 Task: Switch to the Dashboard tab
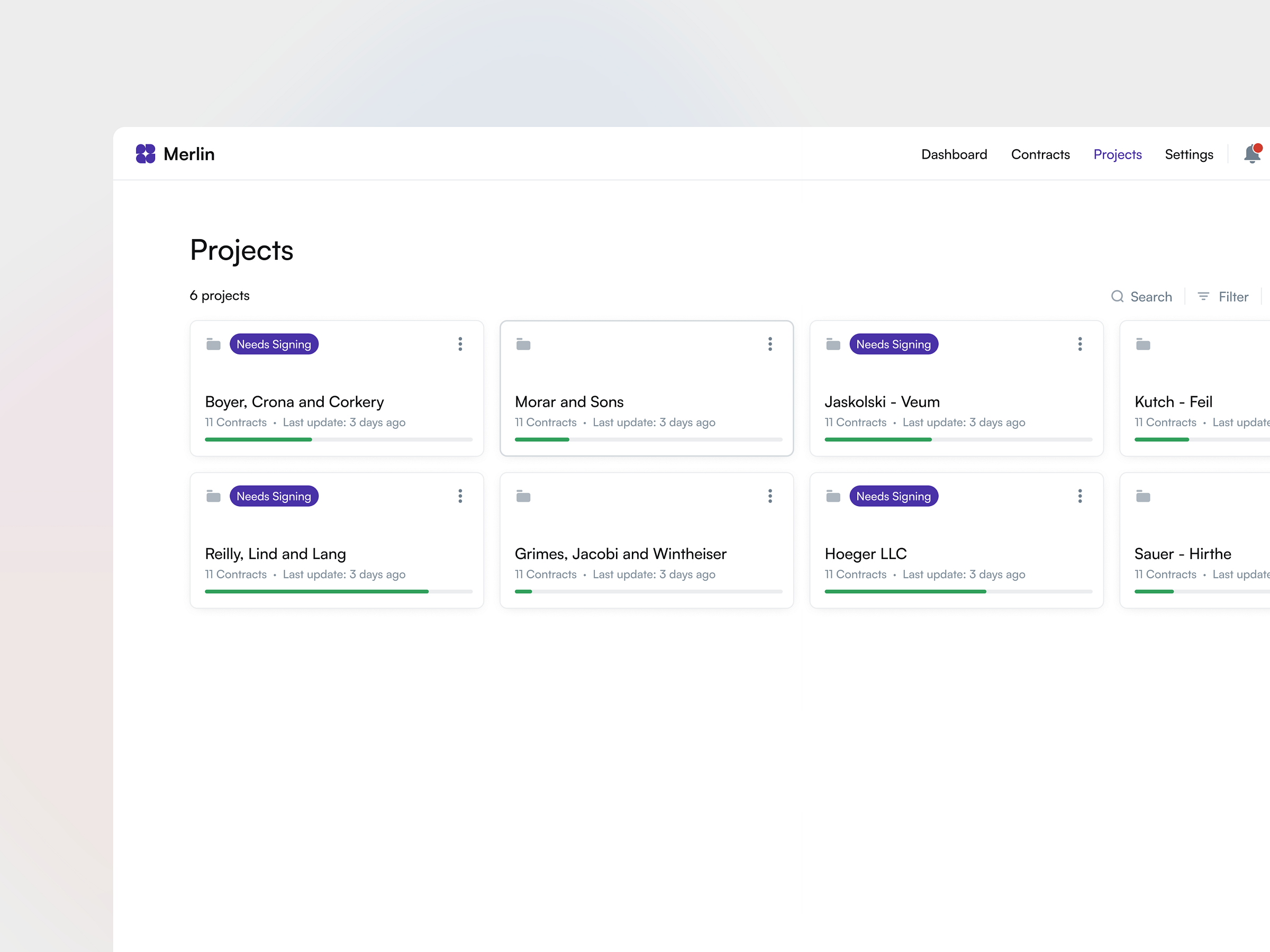(954, 154)
